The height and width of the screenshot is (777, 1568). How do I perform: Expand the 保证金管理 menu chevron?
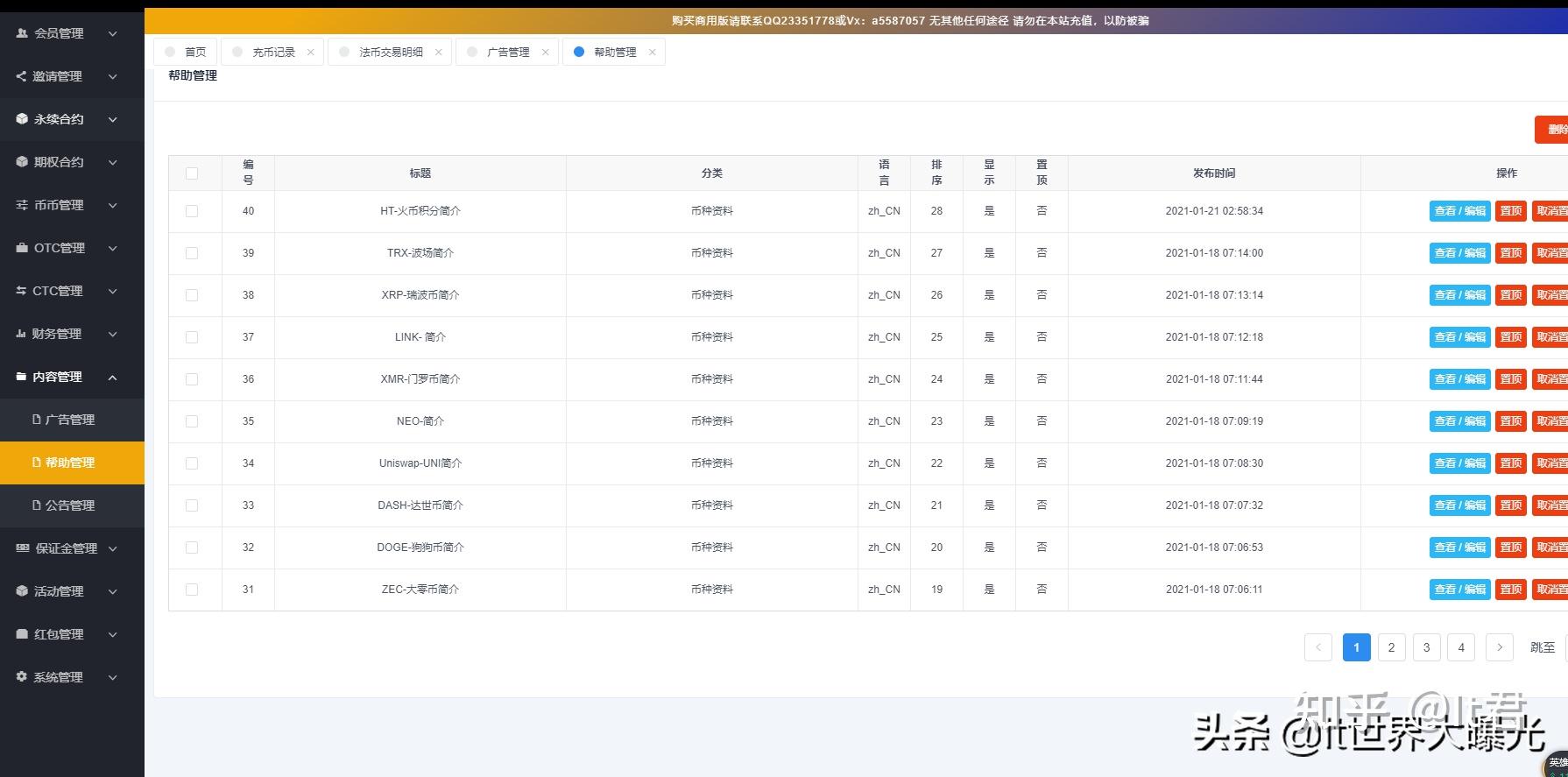[x=113, y=548]
